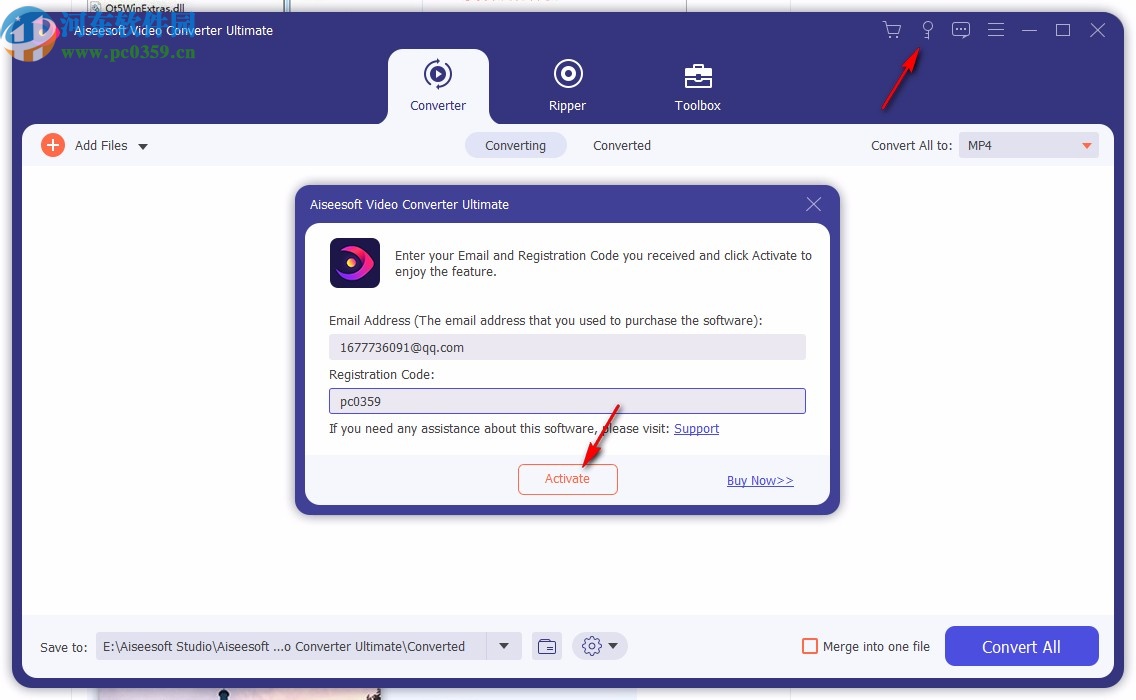This screenshot has height=700, width=1136.
Task: Click the Registration Code input field
Action: coord(567,400)
